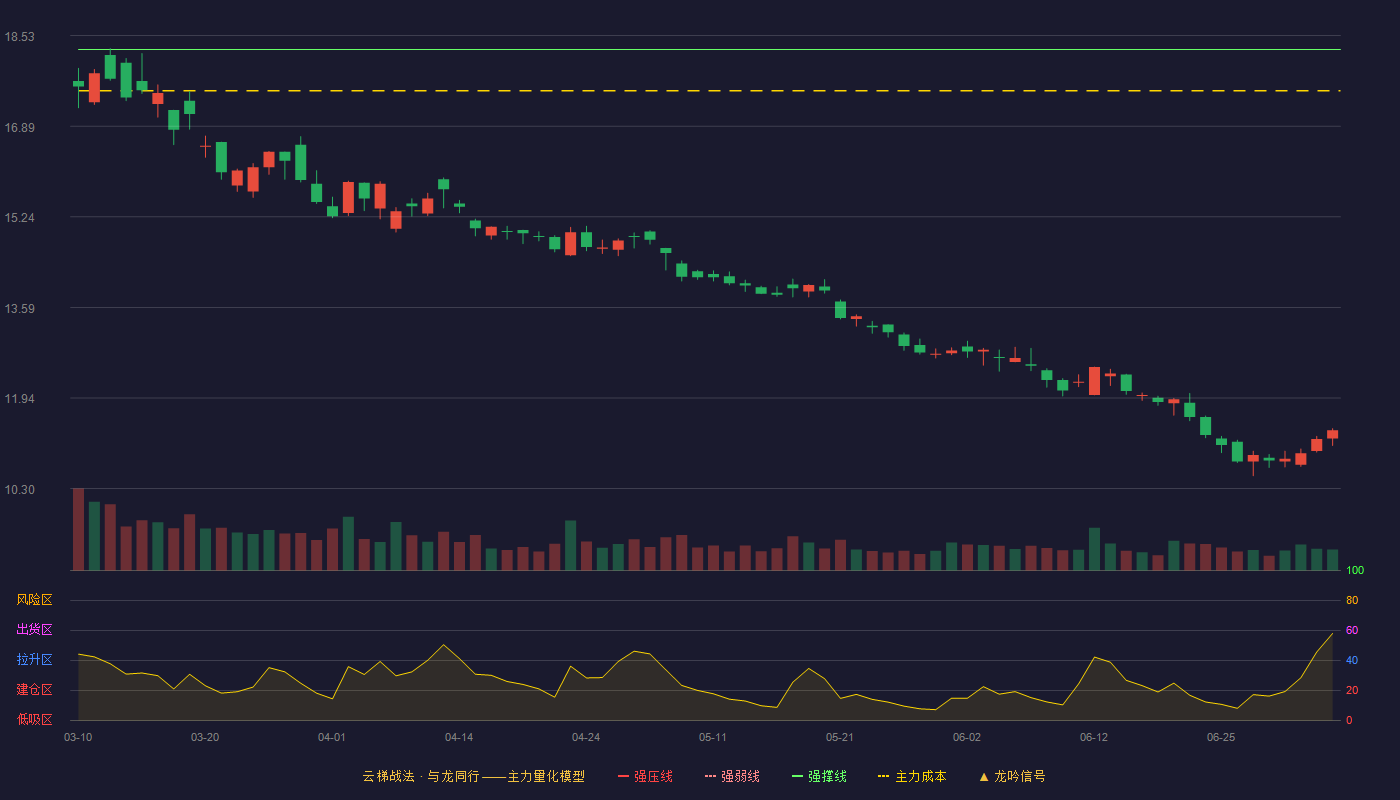Image resolution: width=1400 pixels, height=800 pixels.
Task: Toggle the 强压线 legend series
Action: (645, 776)
